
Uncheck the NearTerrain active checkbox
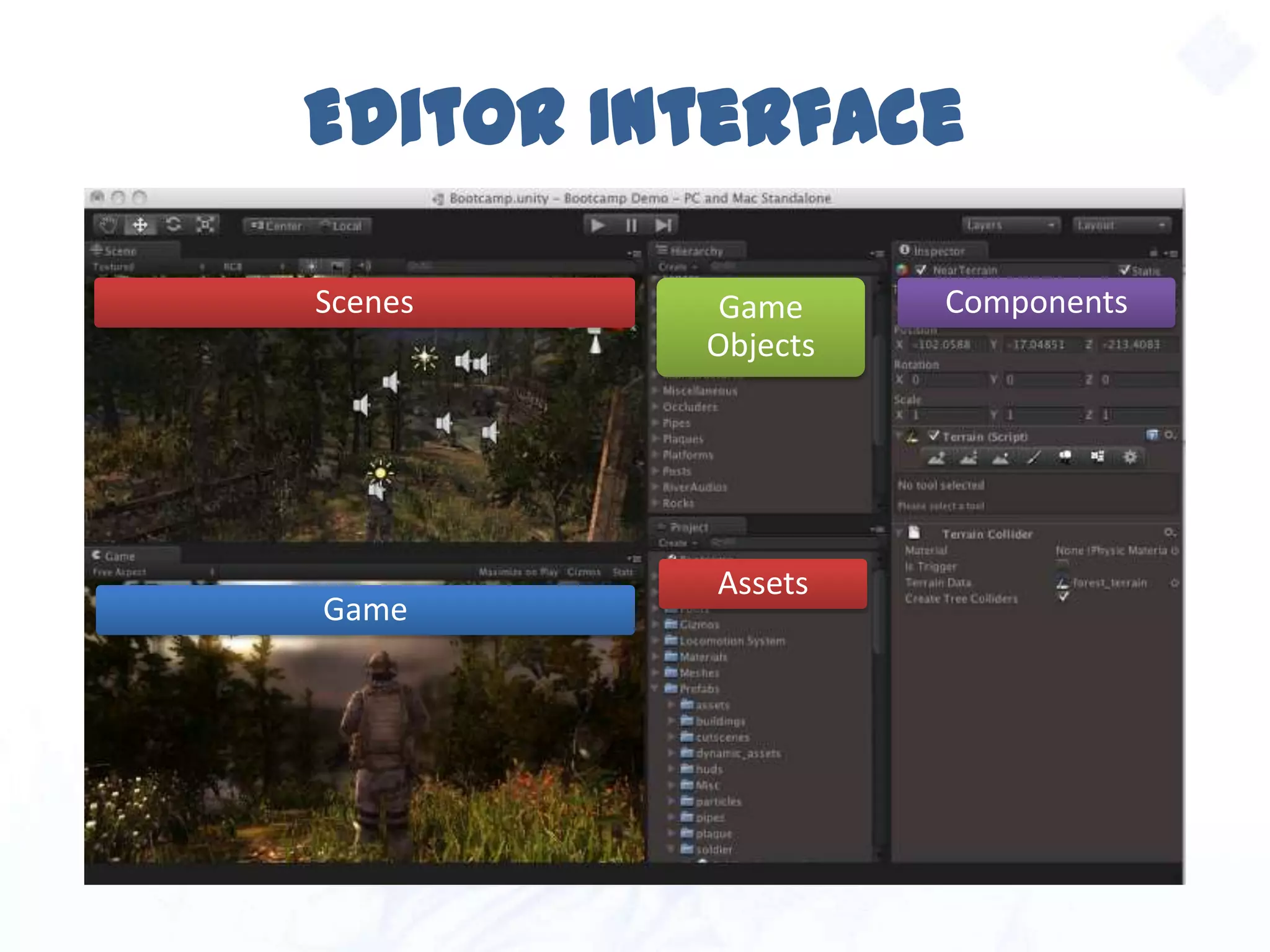(921, 270)
